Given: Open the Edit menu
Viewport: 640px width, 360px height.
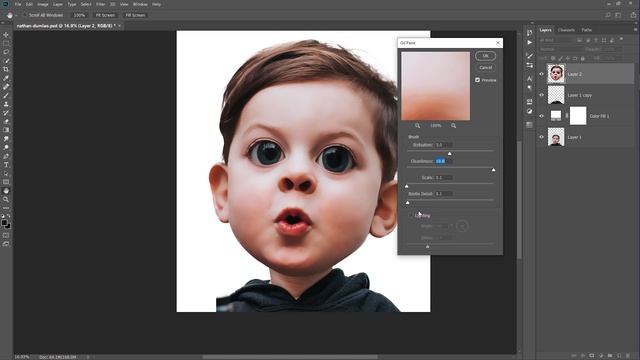Looking at the screenshot, I should [x=29, y=4].
